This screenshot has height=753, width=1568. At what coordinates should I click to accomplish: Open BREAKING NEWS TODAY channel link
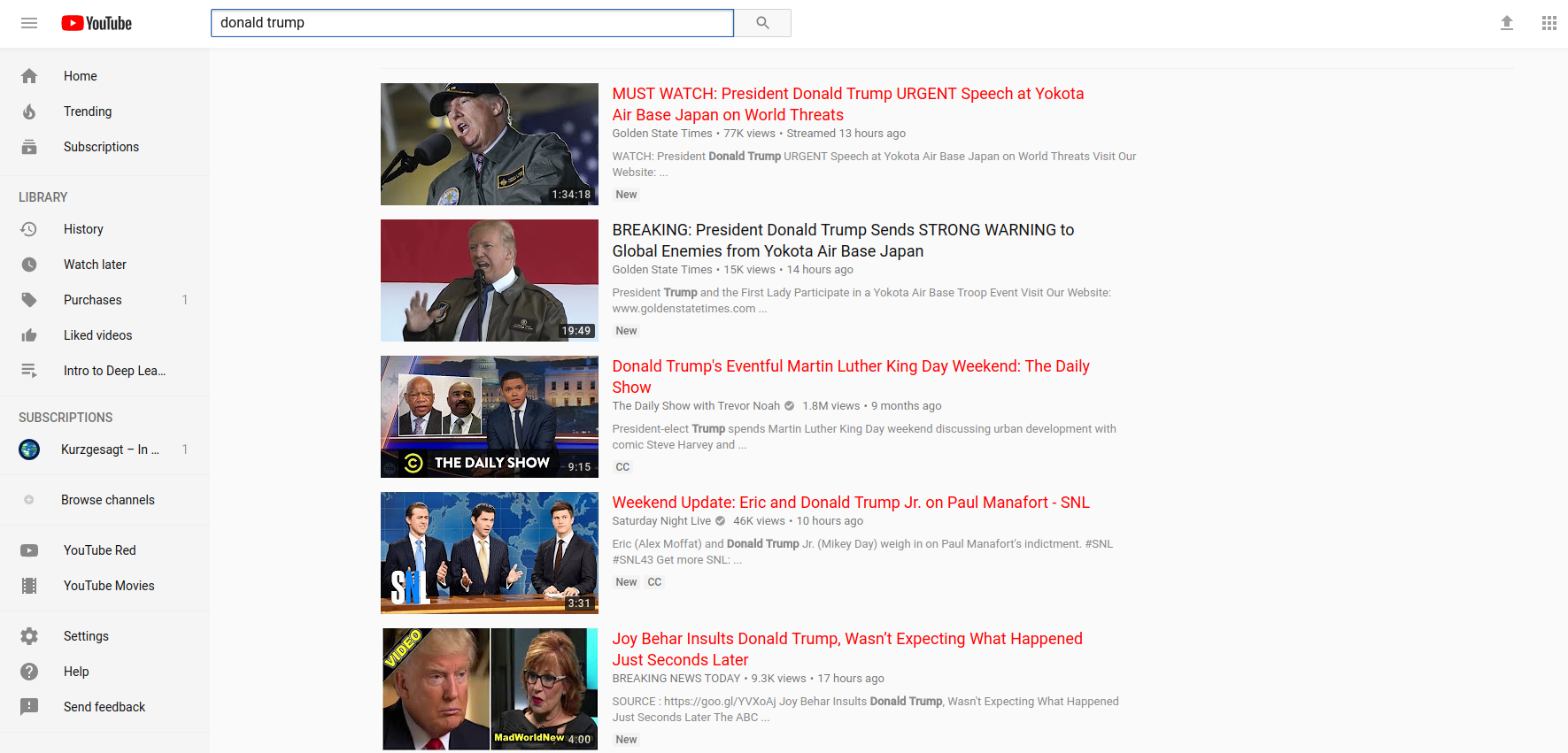point(676,679)
